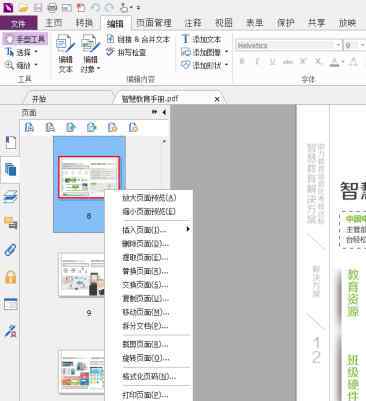The image size is (366, 401).
Task: Toggle underline U formatting
Action: tap(272, 61)
